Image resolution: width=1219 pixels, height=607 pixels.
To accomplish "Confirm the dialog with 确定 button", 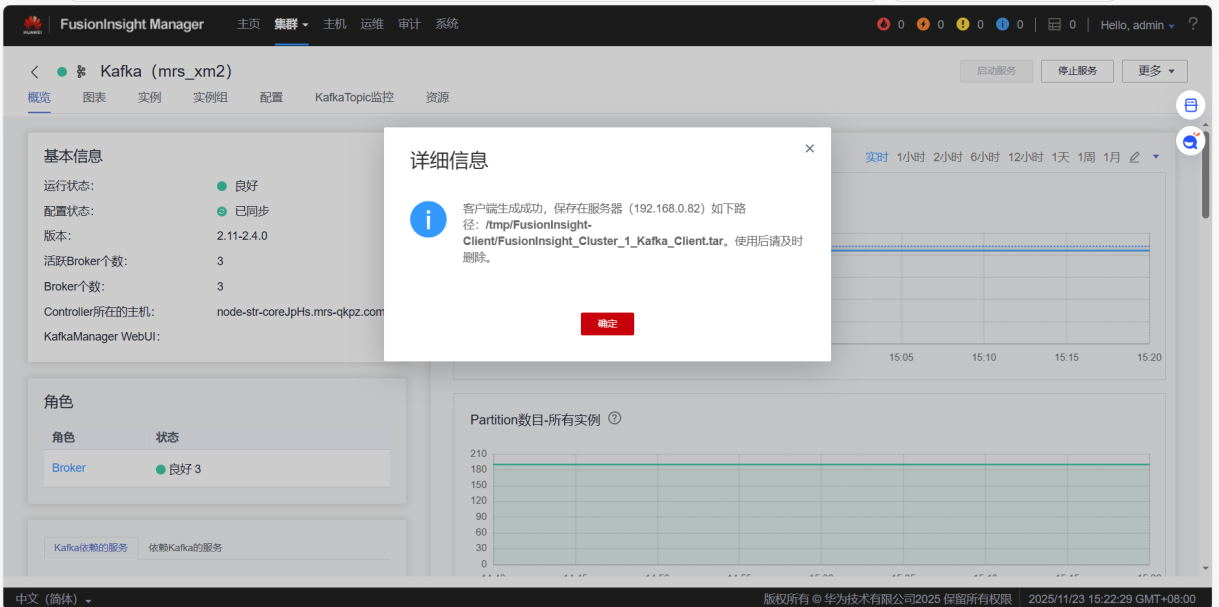I will coord(607,323).
